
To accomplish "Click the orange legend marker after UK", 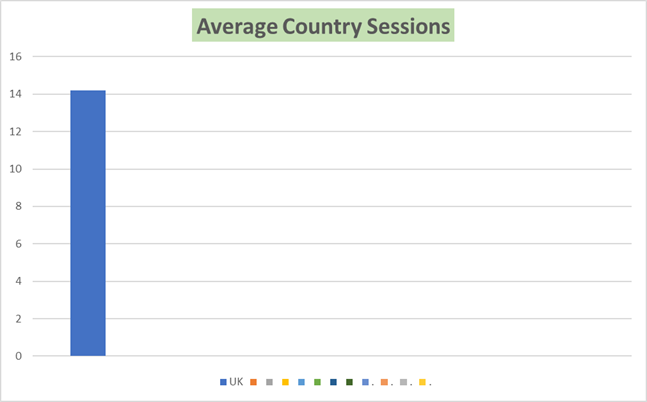I will [254, 382].
